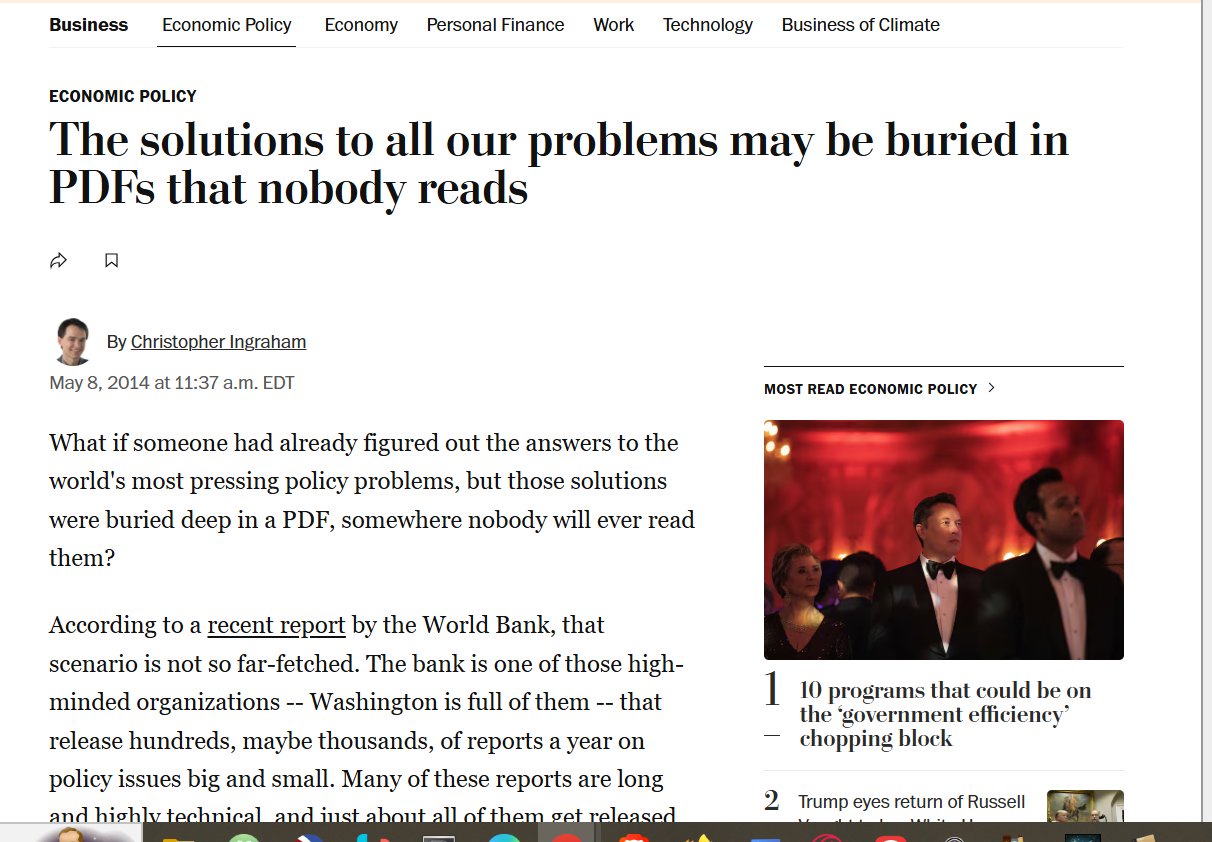Image resolution: width=1212 pixels, height=842 pixels.
Task: Open the Technology section
Action: (x=707, y=25)
